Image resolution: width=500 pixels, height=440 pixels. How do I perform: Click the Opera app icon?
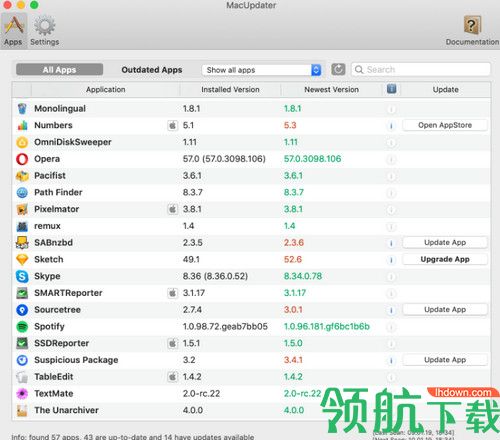click(x=22, y=159)
